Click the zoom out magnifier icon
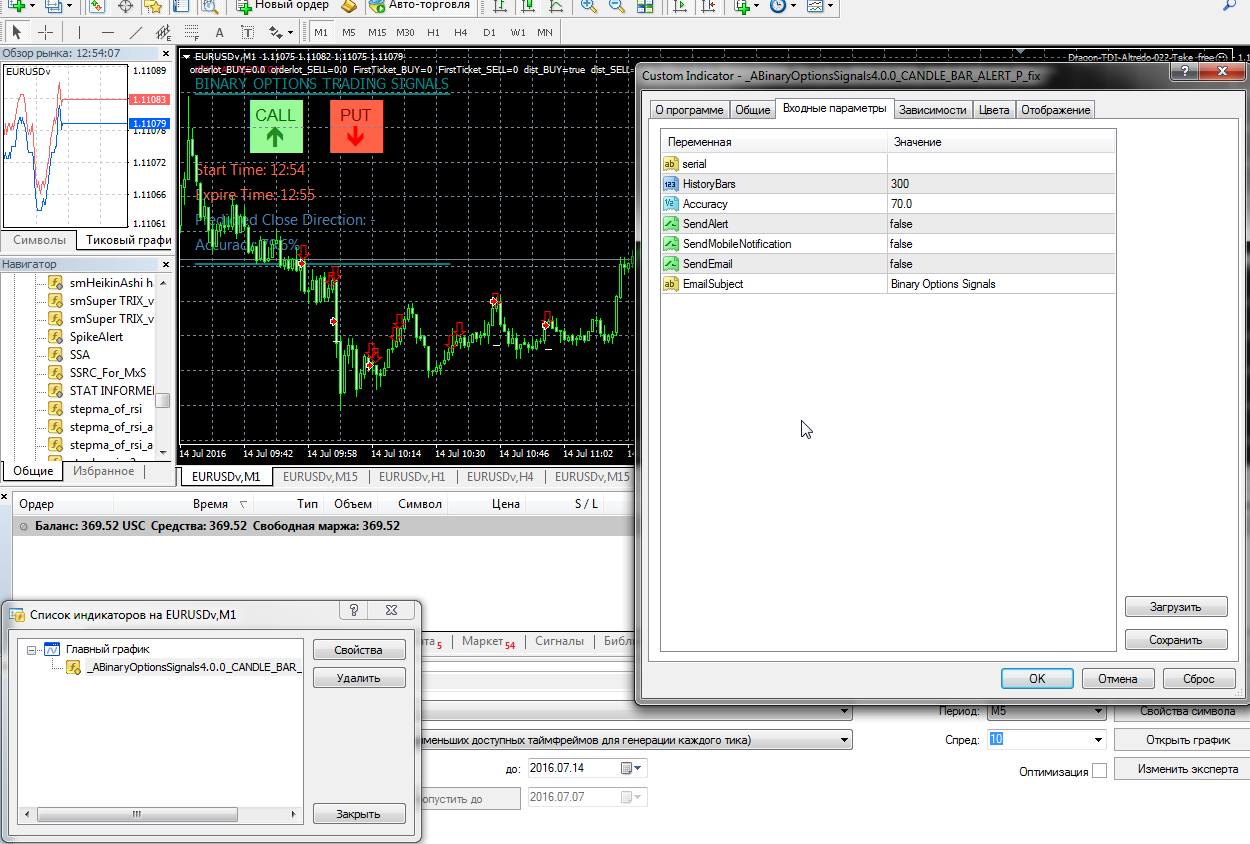This screenshot has width=1250, height=844. click(617, 6)
